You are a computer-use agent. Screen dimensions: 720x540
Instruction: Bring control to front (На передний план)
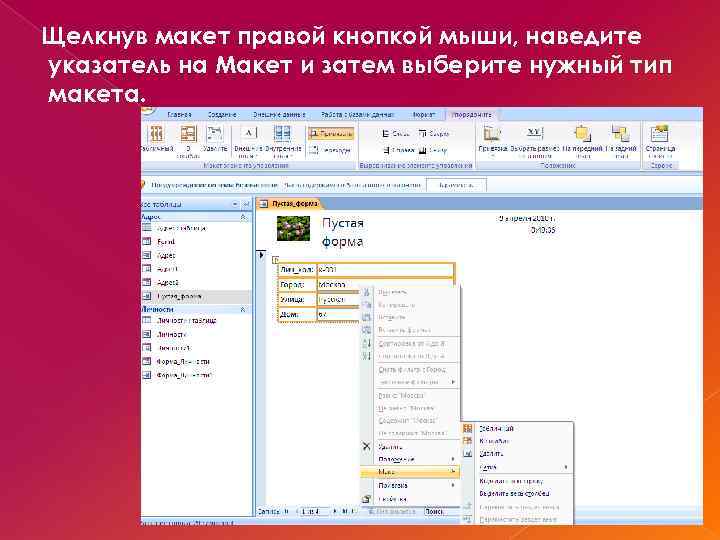tap(582, 140)
